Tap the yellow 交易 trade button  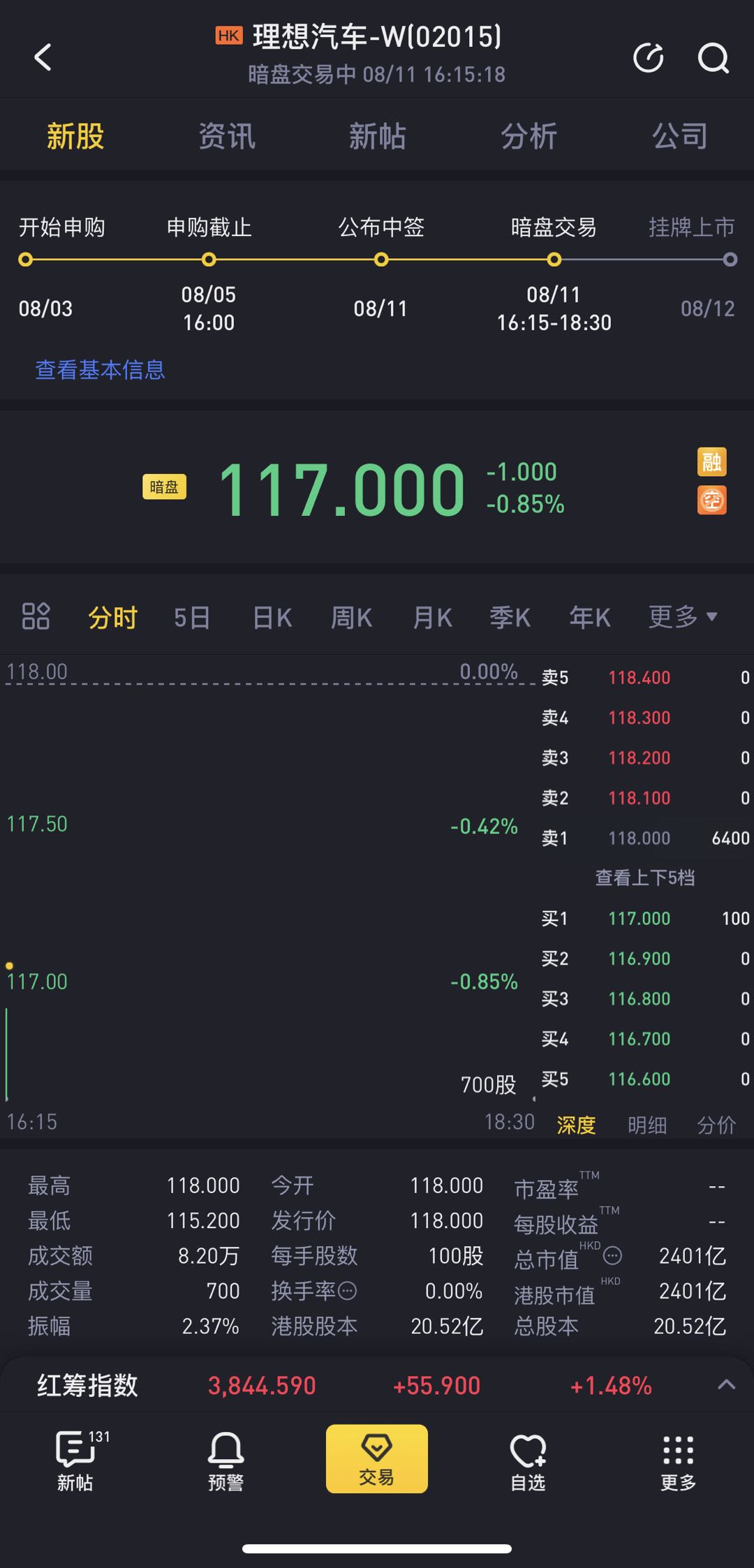377,1458
